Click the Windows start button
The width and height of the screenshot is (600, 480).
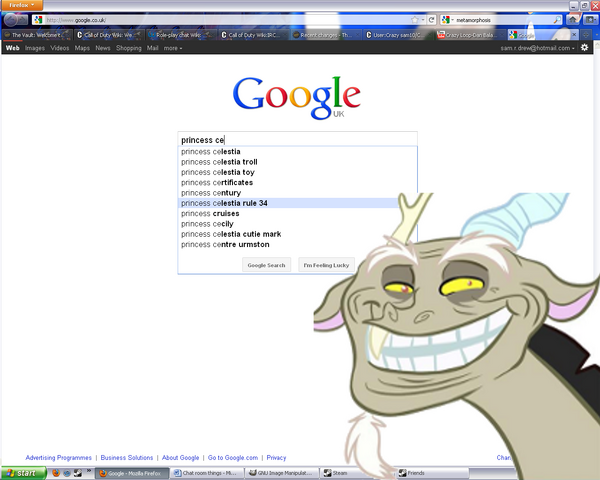(23, 473)
